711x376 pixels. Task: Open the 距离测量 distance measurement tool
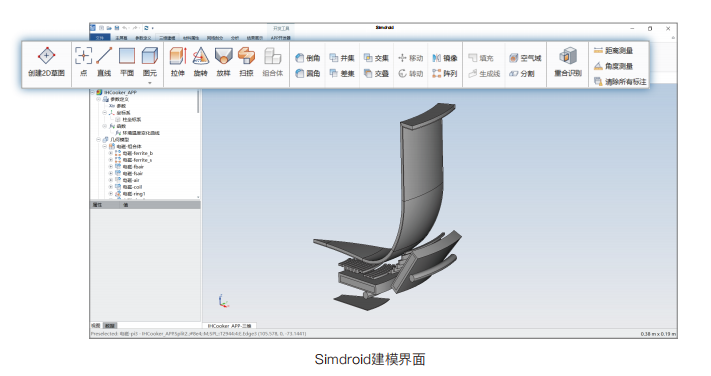click(613, 50)
